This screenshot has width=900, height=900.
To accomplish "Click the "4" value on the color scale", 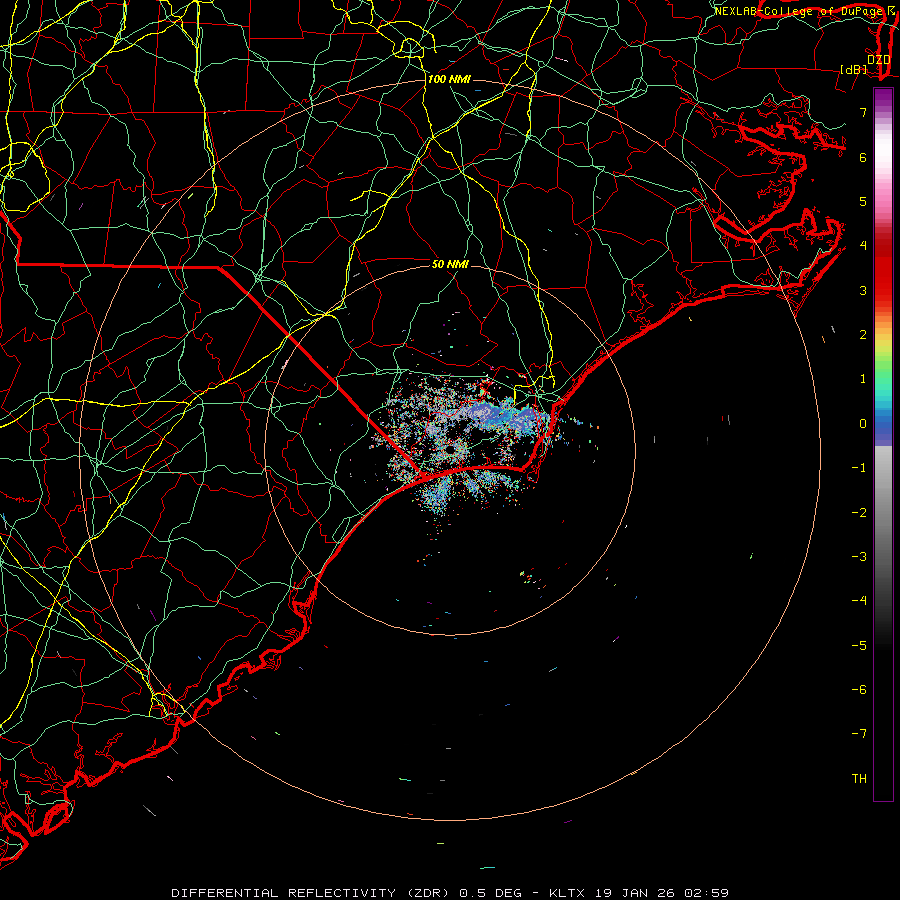I will click(863, 246).
